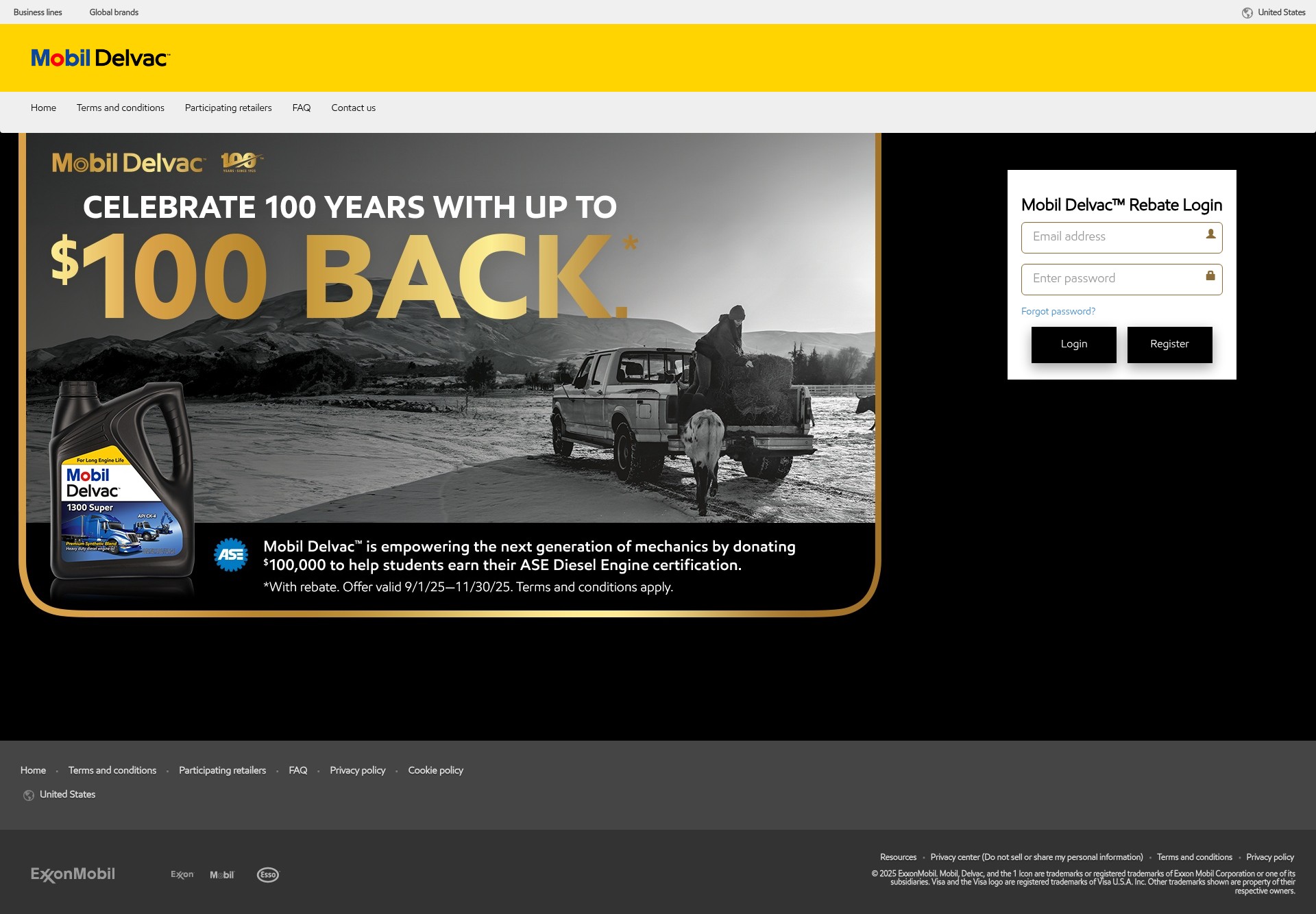This screenshot has height=914, width=1316.
Task: Click the lock icon in password field
Action: point(1210,275)
